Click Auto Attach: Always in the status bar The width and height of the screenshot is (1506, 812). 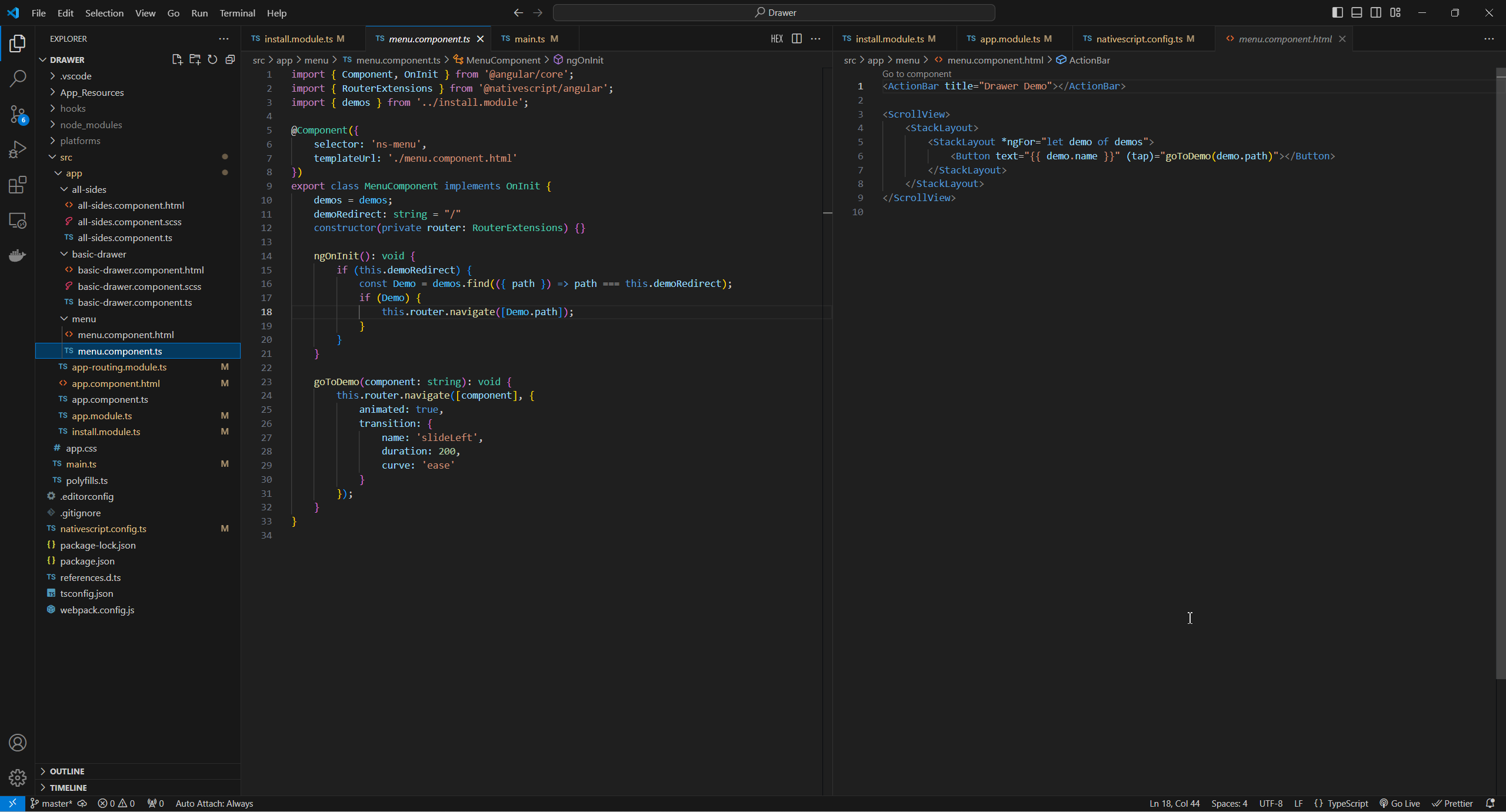tap(215, 803)
